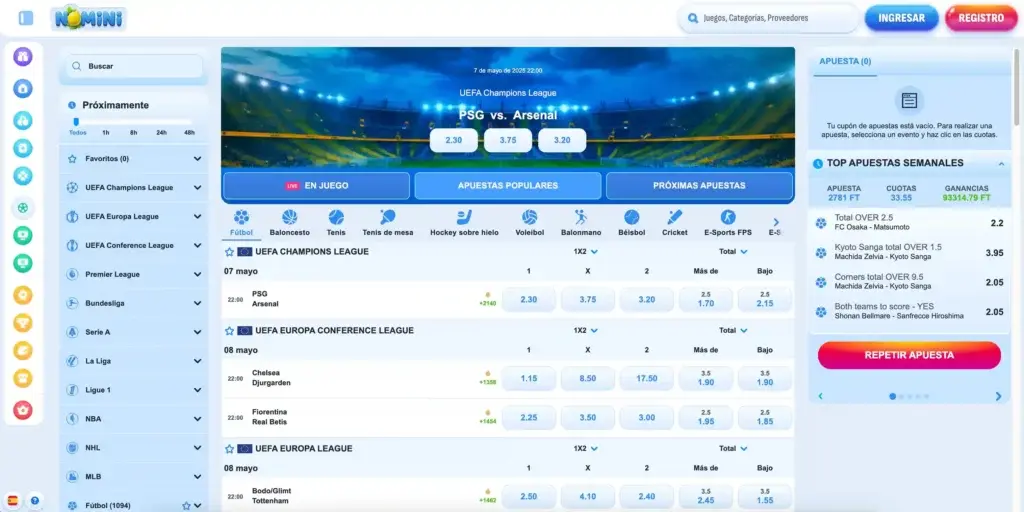Switch to Baloncesto sport tab
Viewport: 1024px width, 512px height.
[x=289, y=223]
